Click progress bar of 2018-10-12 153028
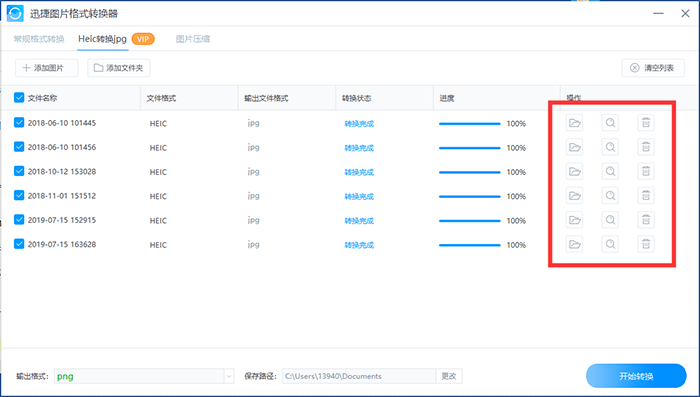The width and height of the screenshot is (700, 397). tap(470, 172)
